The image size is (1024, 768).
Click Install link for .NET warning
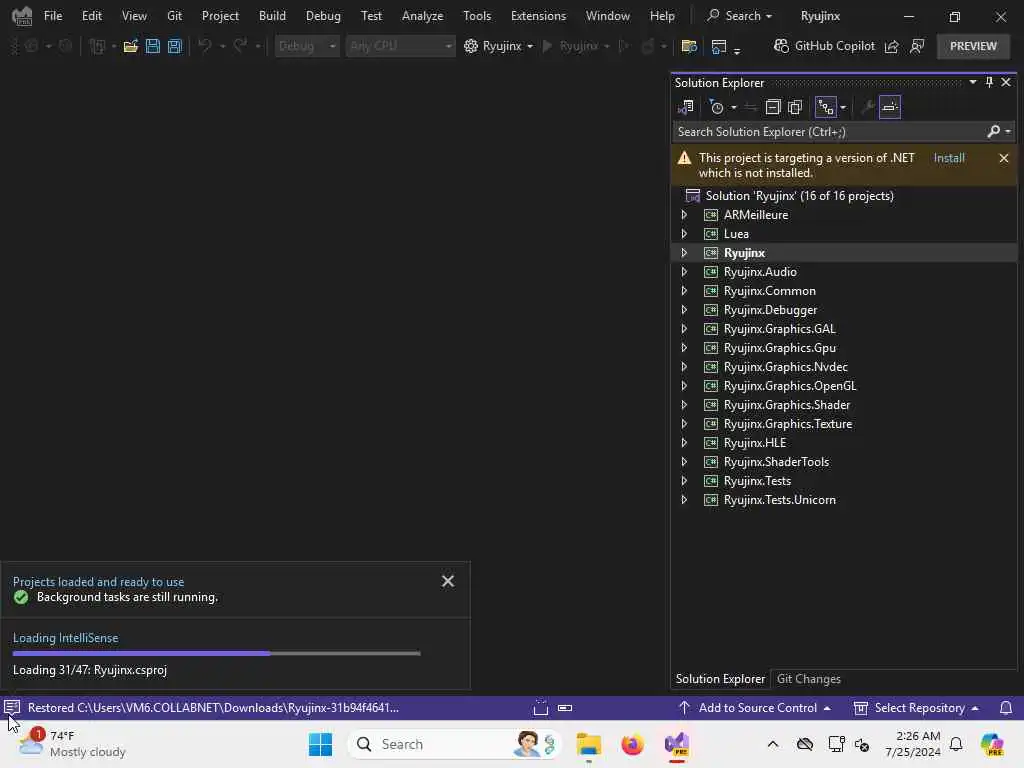949,158
